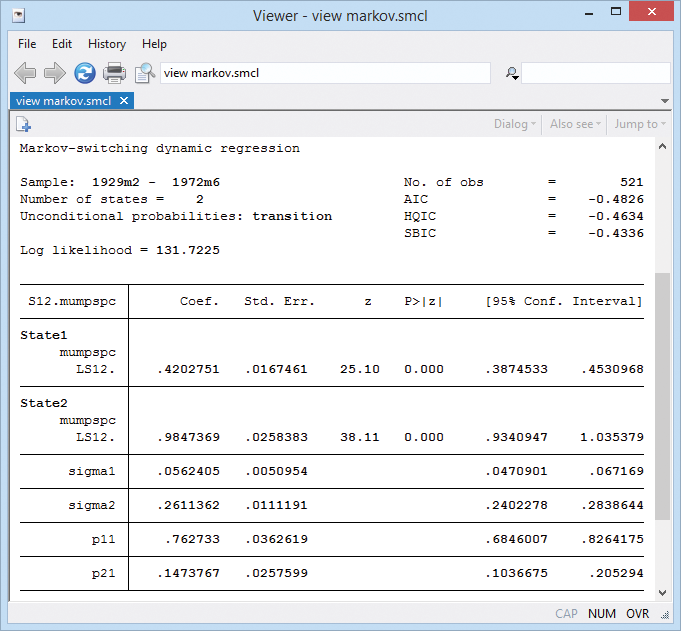681x631 pixels.
Task: Click the p11 row label
Action: click(103, 540)
